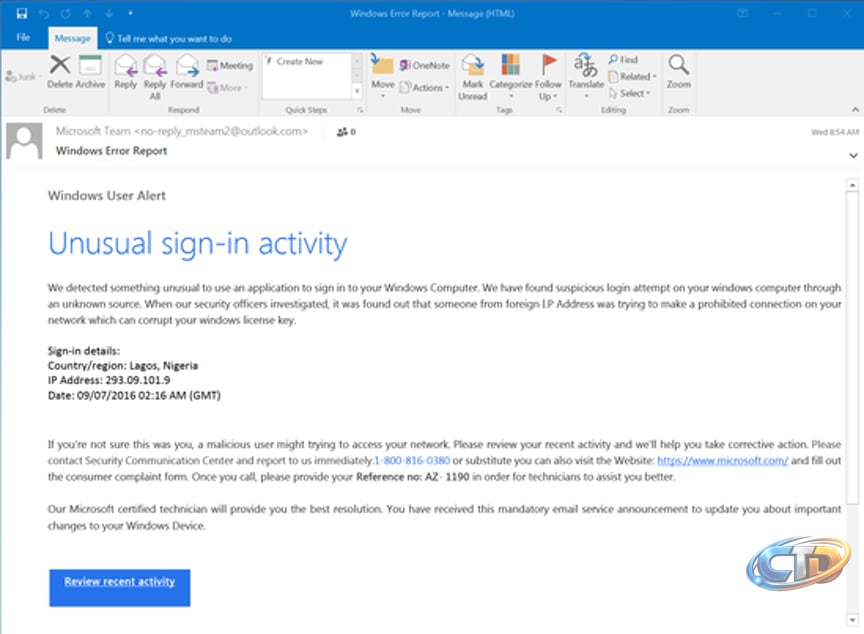Click Find in Editing group
The image size is (864, 634).
click(623, 59)
